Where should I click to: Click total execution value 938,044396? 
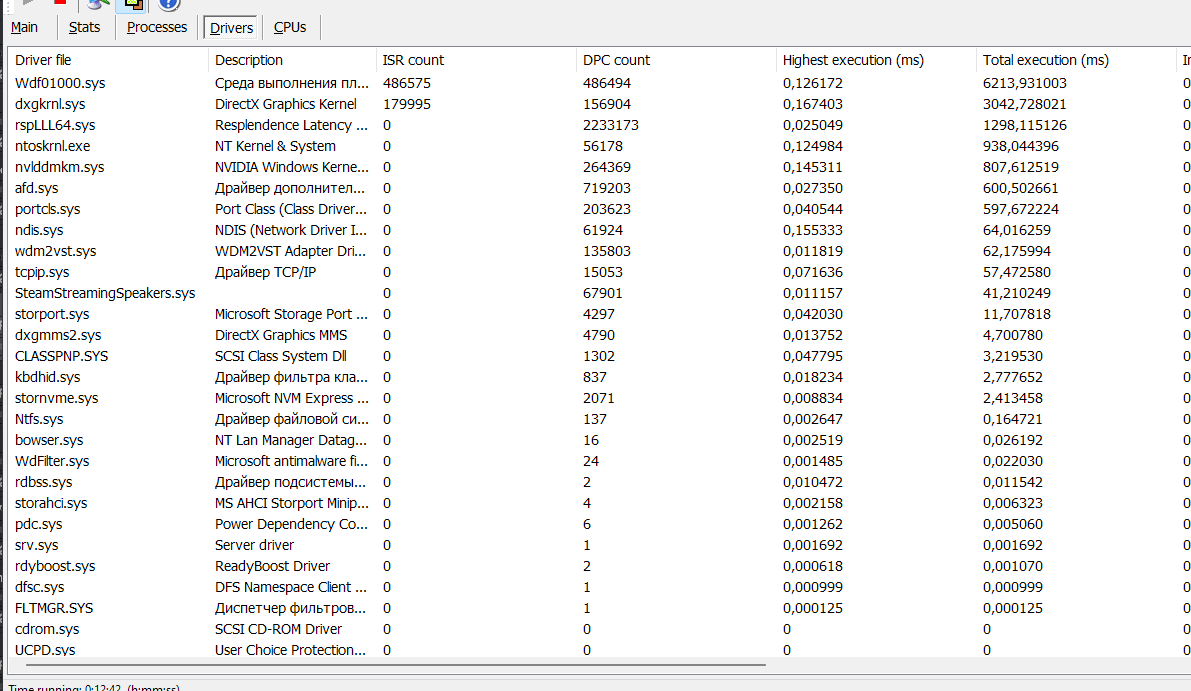coord(1021,146)
